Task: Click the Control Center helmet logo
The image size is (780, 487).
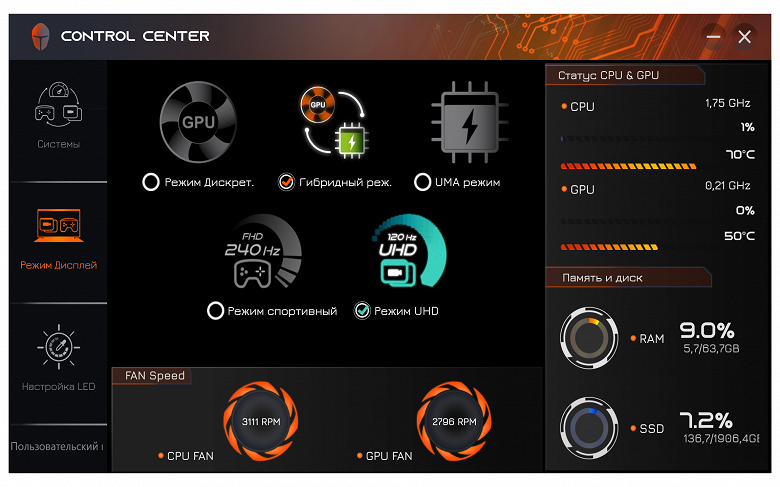Action: click(x=40, y=36)
